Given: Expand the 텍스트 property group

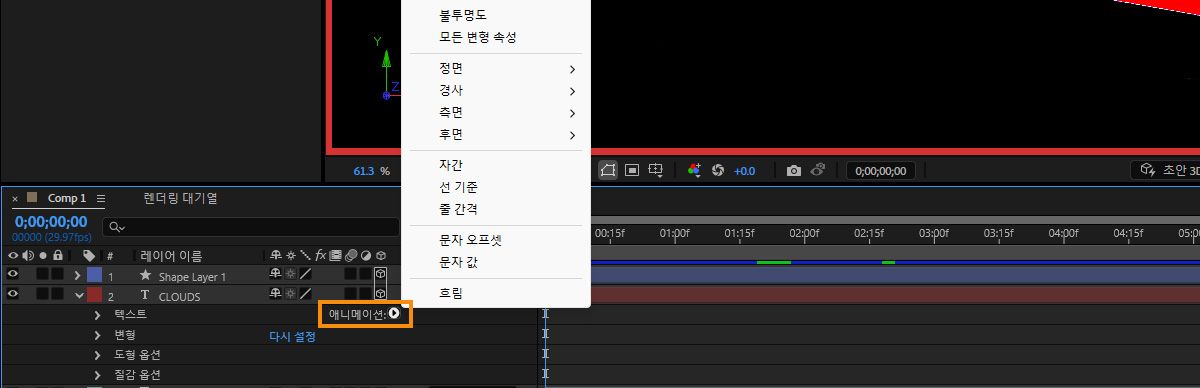Looking at the screenshot, I should point(97,314).
